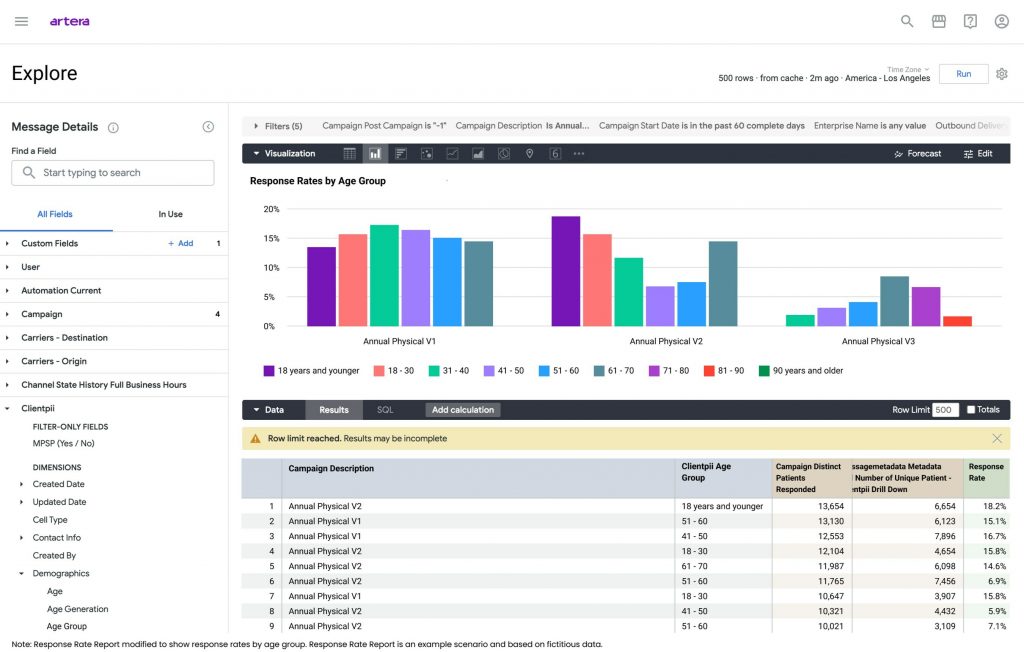
Task: Click the search magnifier icon in header
Action: coord(907,22)
